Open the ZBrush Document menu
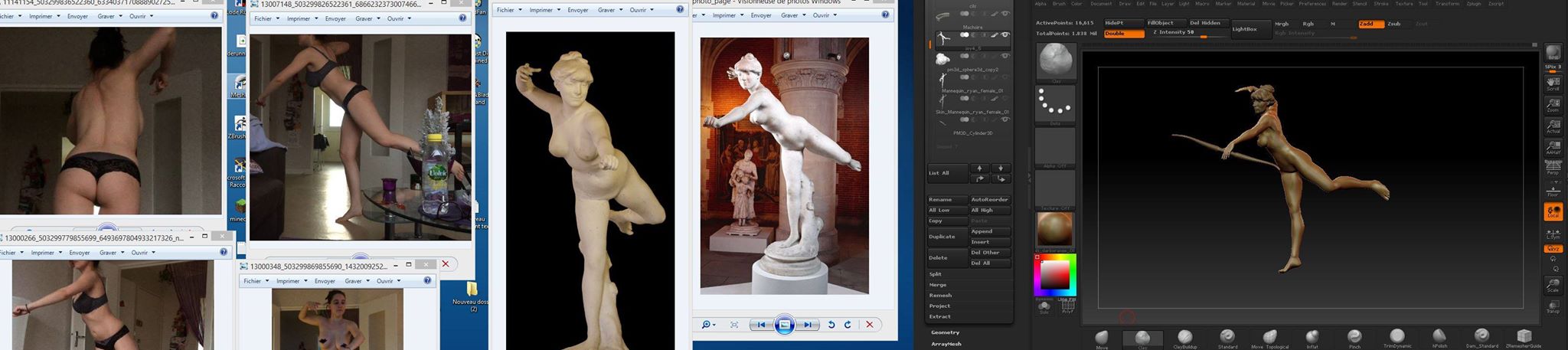This screenshot has width=1568, height=350. pos(1101,4)
